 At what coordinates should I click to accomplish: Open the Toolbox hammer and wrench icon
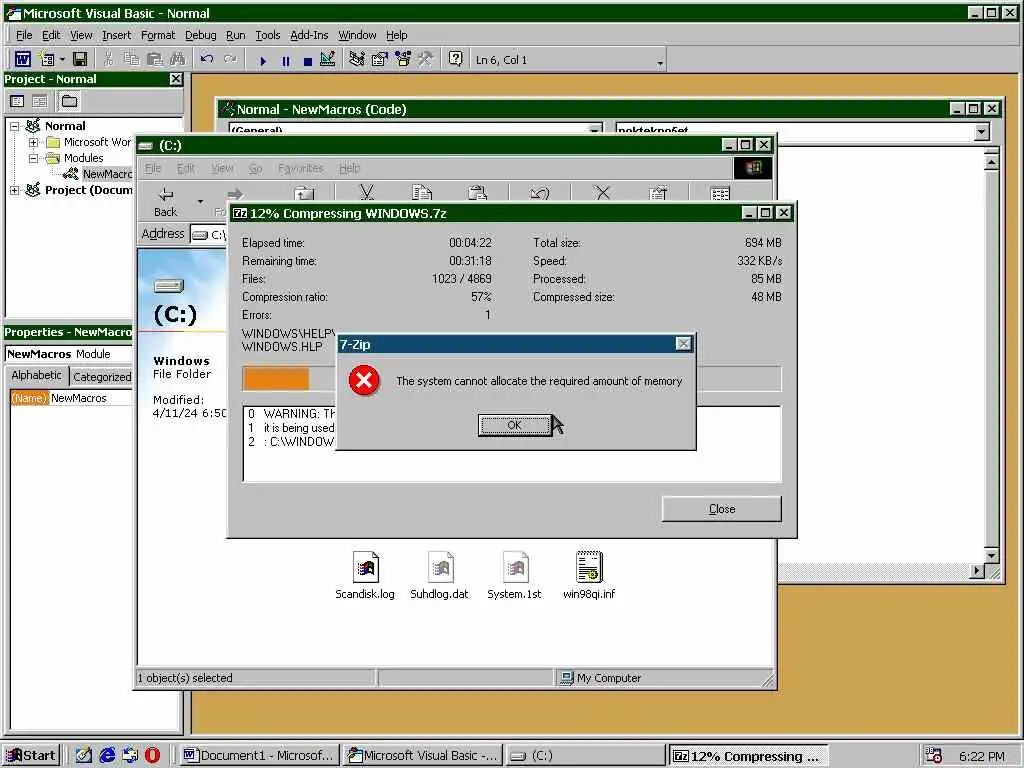pyautogui.click(x=426, y=59)
